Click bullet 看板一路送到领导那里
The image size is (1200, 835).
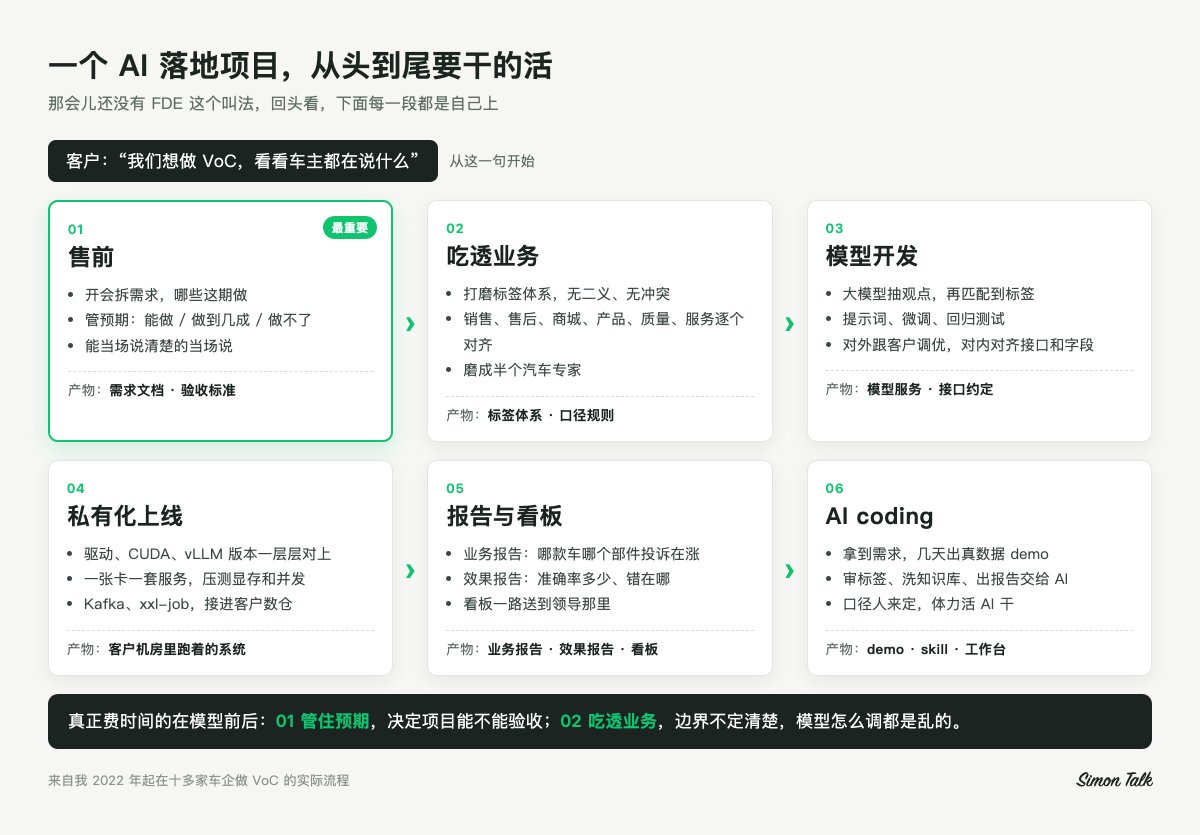pos(537,604)
